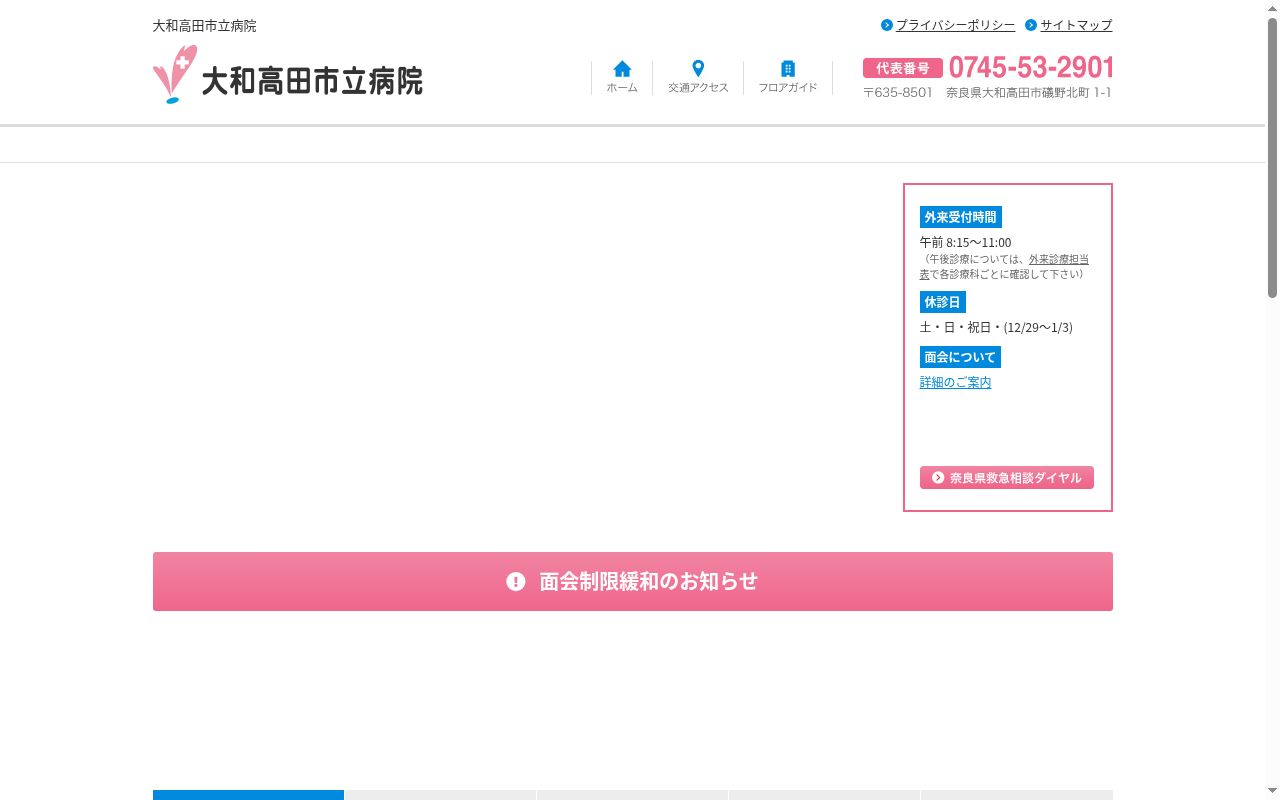The height and width of the screenshot is (800, 1280).
Task: Open the 奈良県救急相談ダイヤル button
Action: tap(1007, 478)
